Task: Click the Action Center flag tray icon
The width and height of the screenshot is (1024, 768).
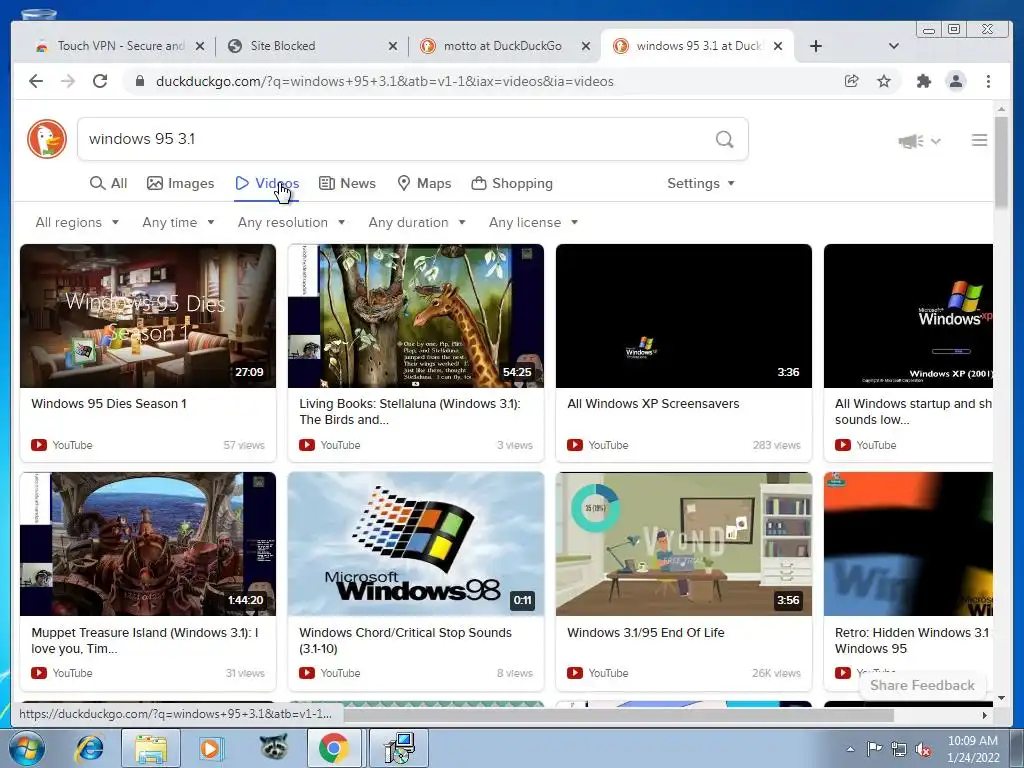Action: click(x=874, y=749)
